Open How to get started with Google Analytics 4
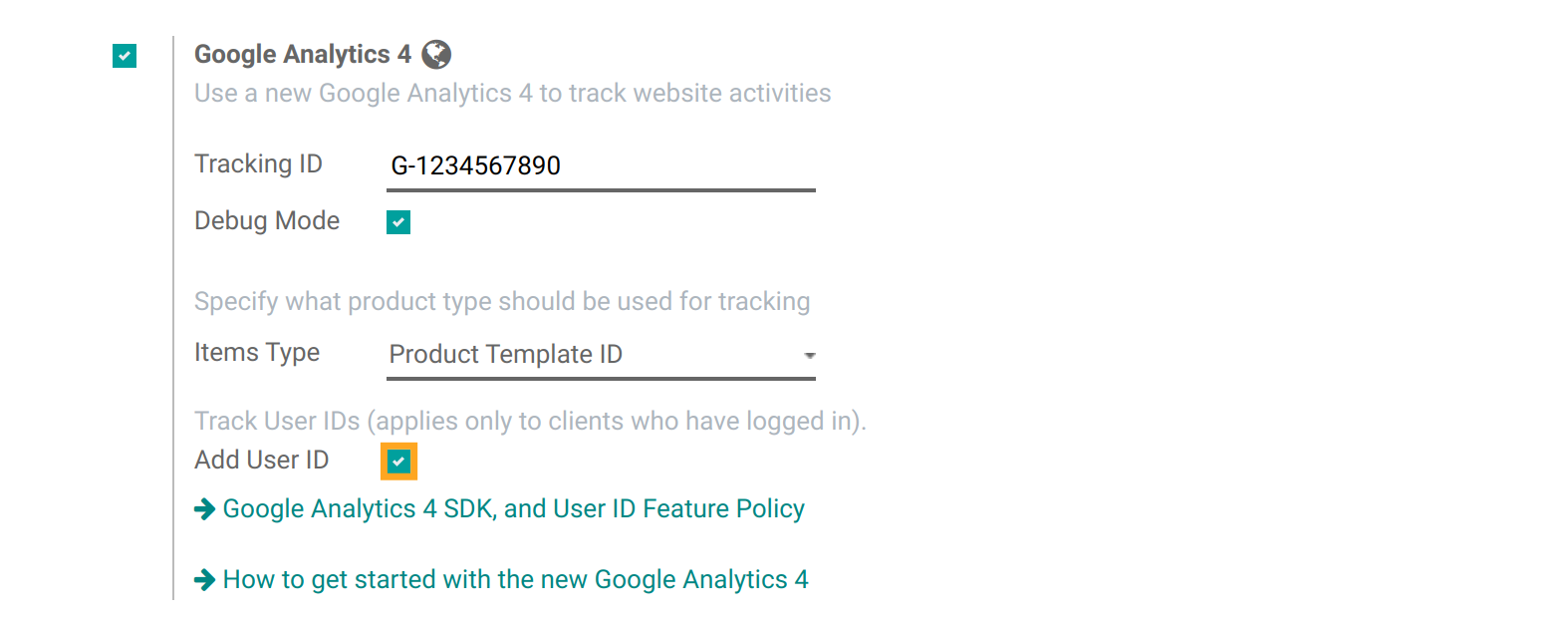This screenshot has height=624, width=1568. (x=515, y=580)
